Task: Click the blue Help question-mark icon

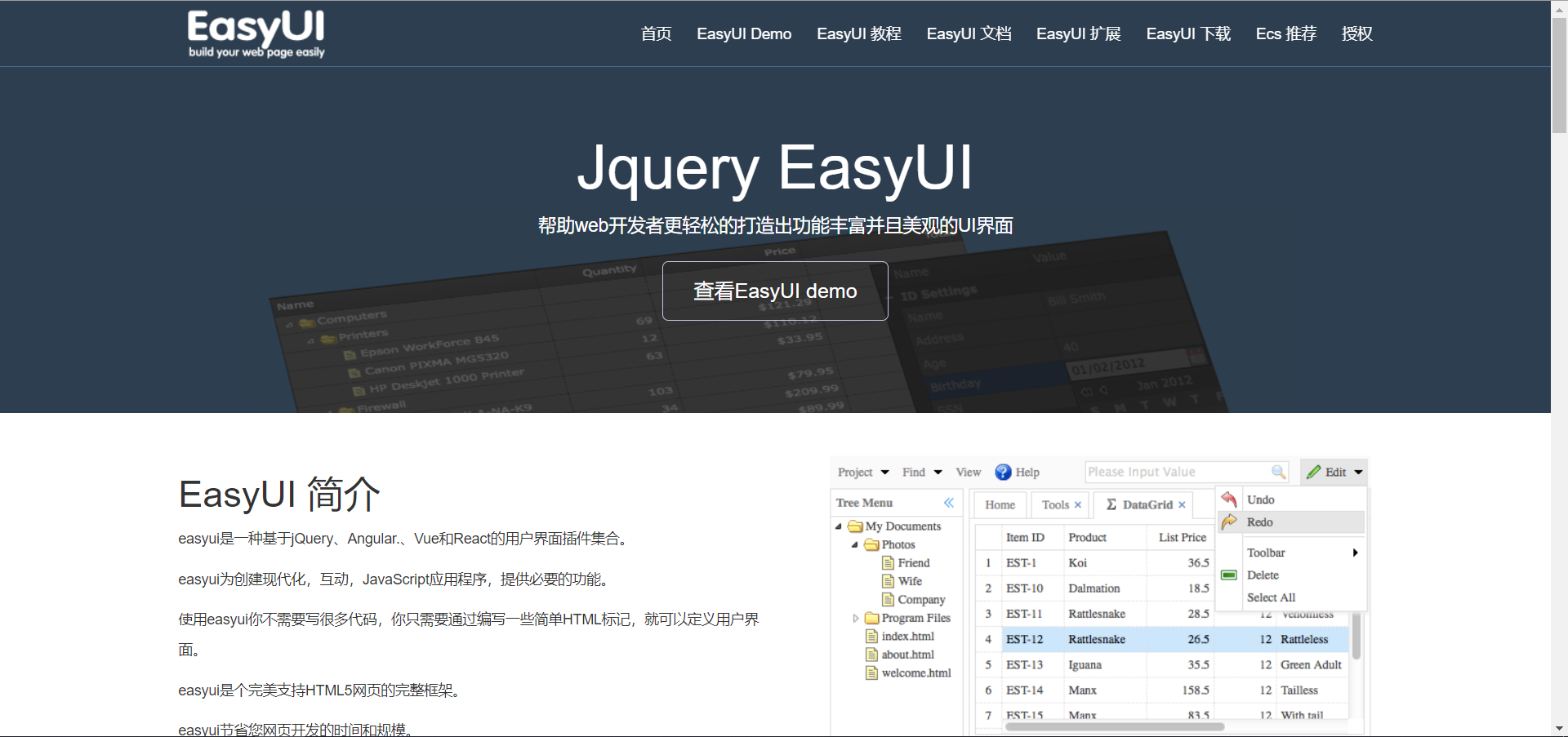Action: pyautogui.click(x=1003, y=472)
